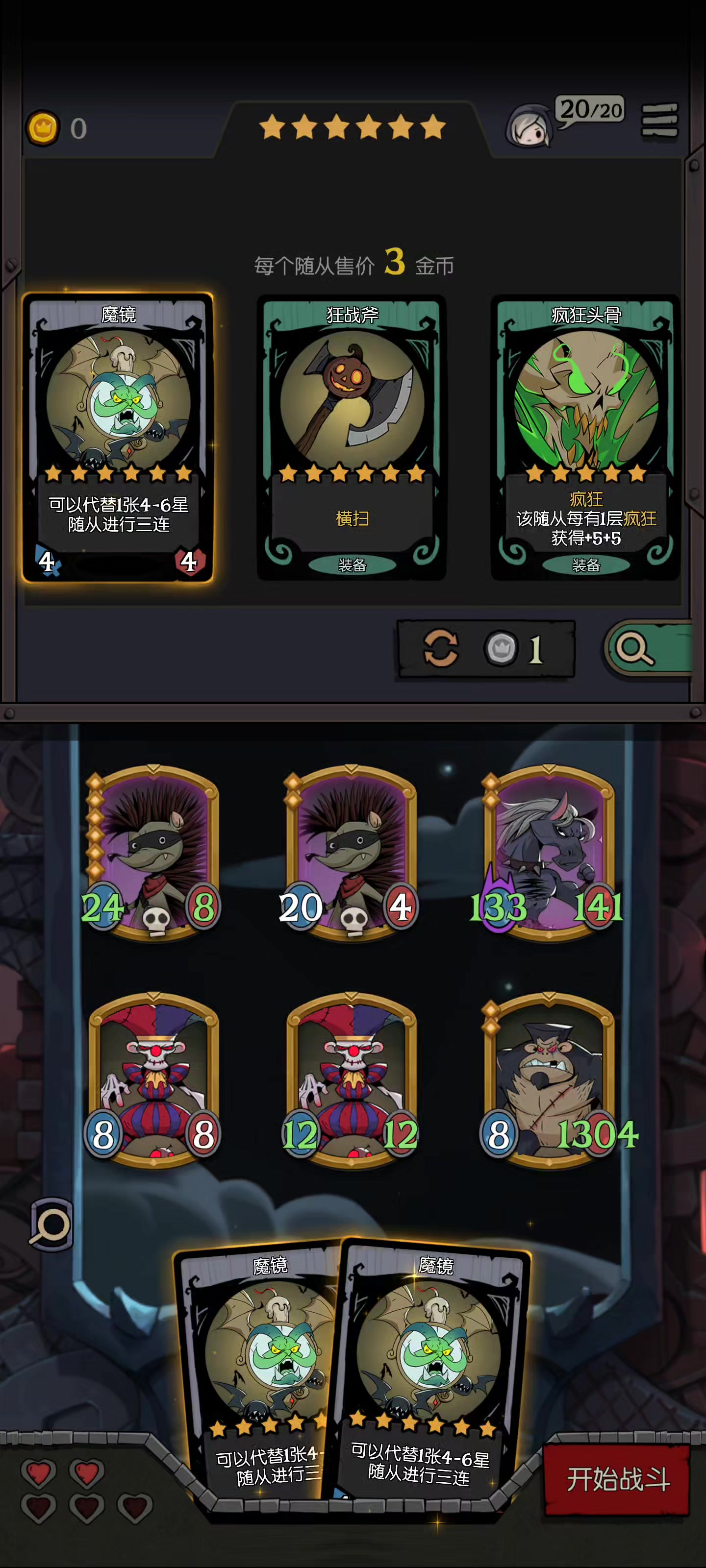This screenshot has height=1568, width=706.
Task: Click the player avatar portrait
Action: coord(529,126)
